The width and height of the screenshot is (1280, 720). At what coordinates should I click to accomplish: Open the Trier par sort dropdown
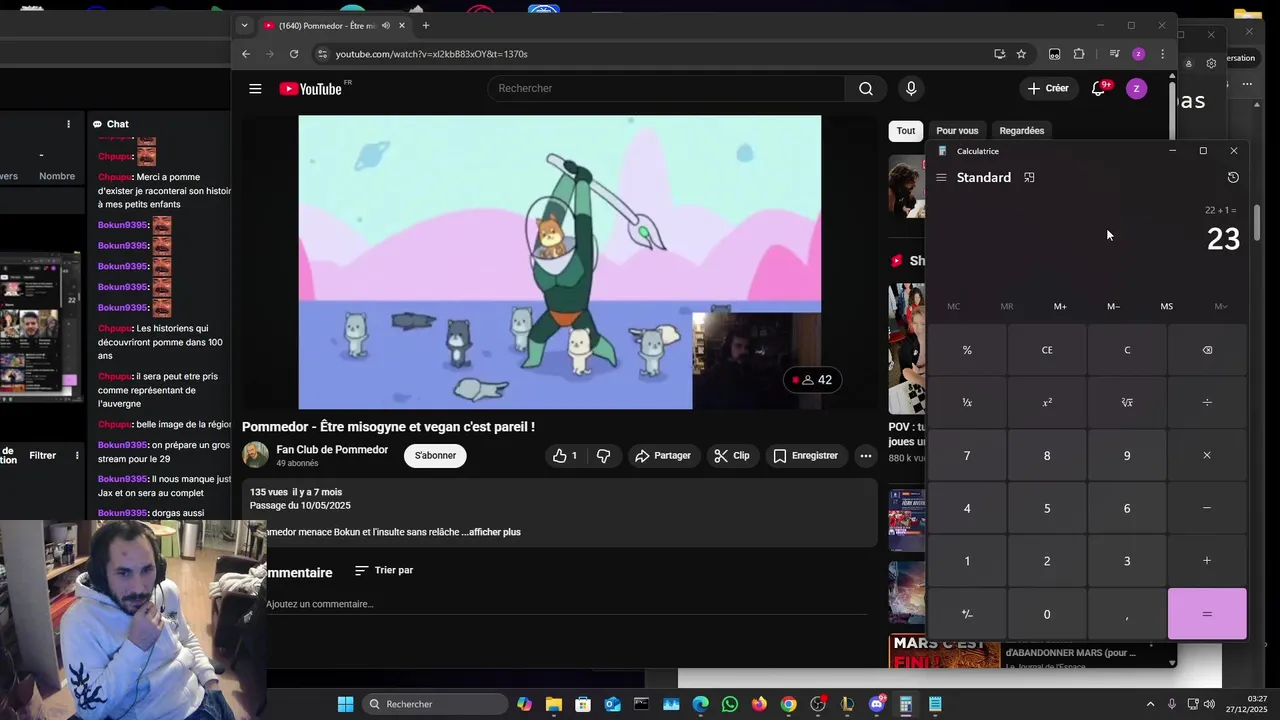tap(384, 571)
